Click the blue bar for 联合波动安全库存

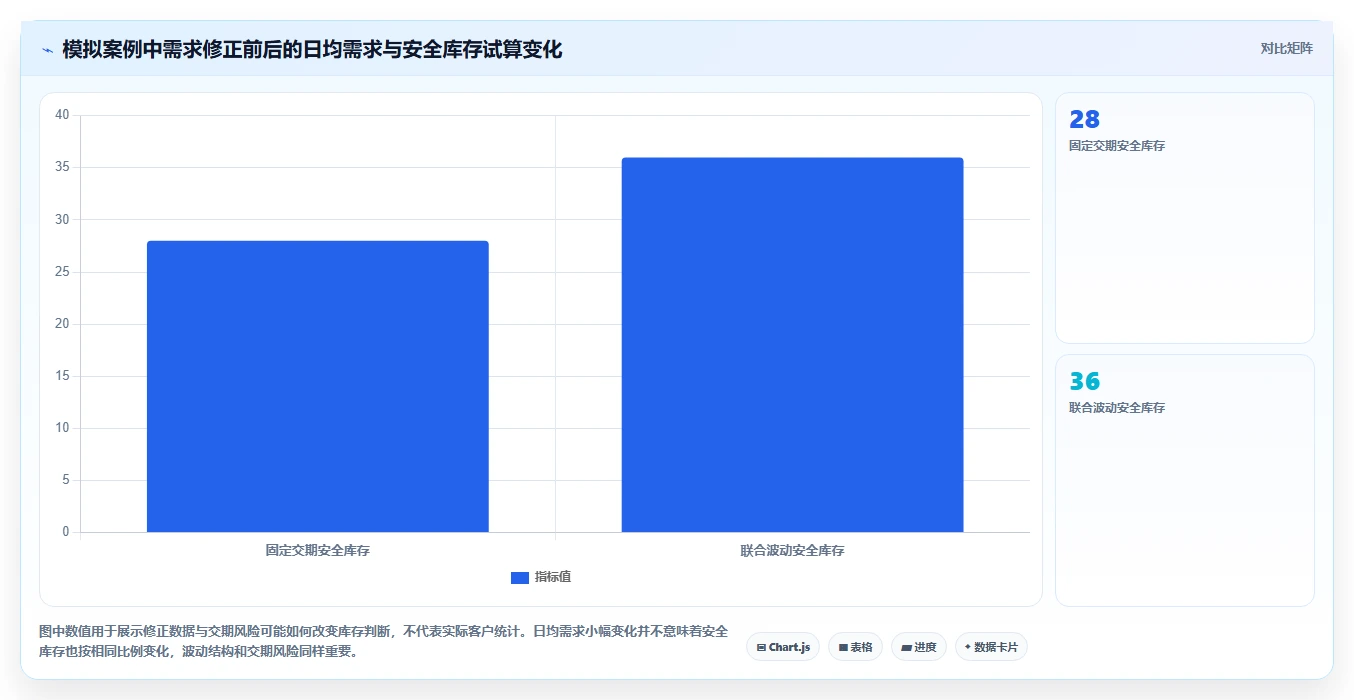pyautogui.click(x=792, y=345)
